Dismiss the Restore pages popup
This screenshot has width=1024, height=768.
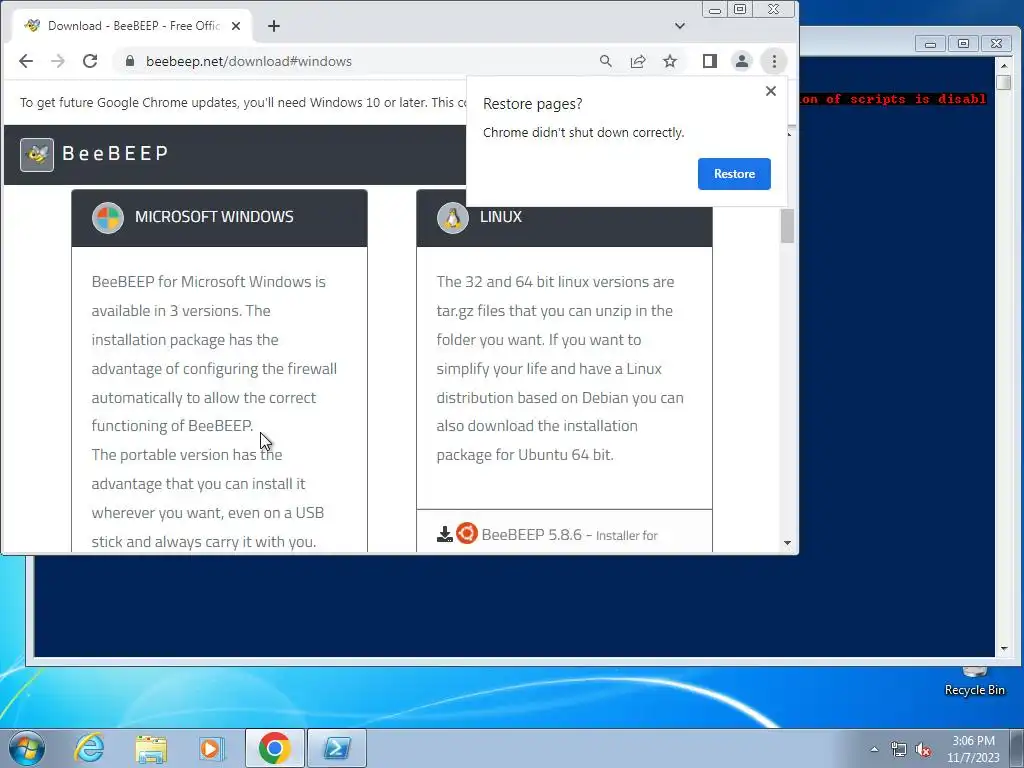point(771,91)
